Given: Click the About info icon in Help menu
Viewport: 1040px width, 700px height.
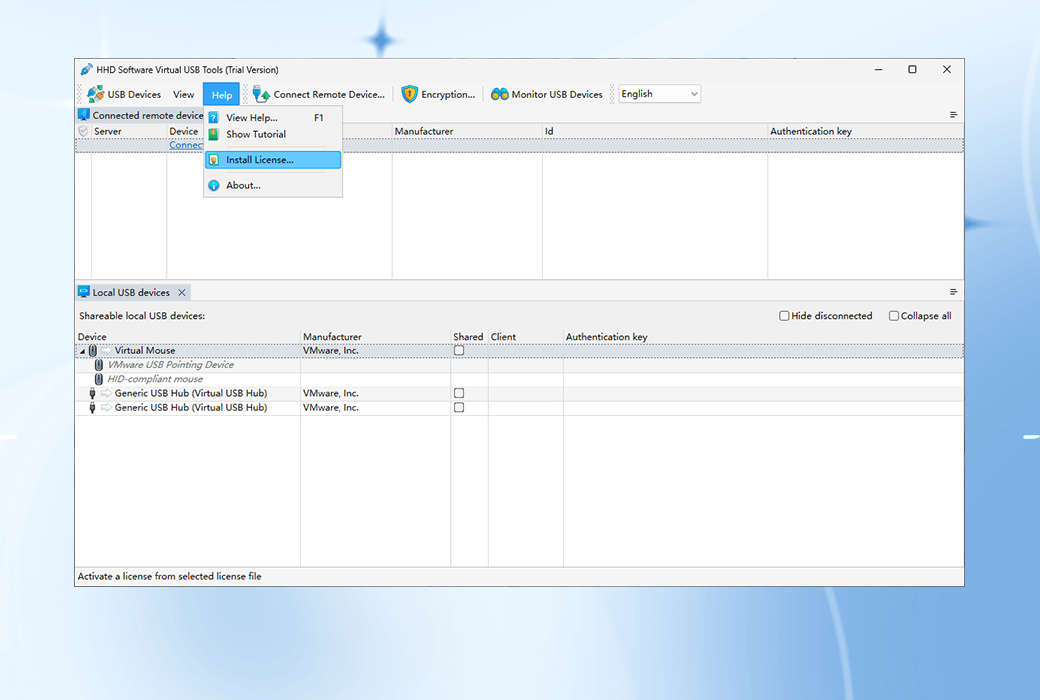Looking at the screenshot, I should 213,185.
